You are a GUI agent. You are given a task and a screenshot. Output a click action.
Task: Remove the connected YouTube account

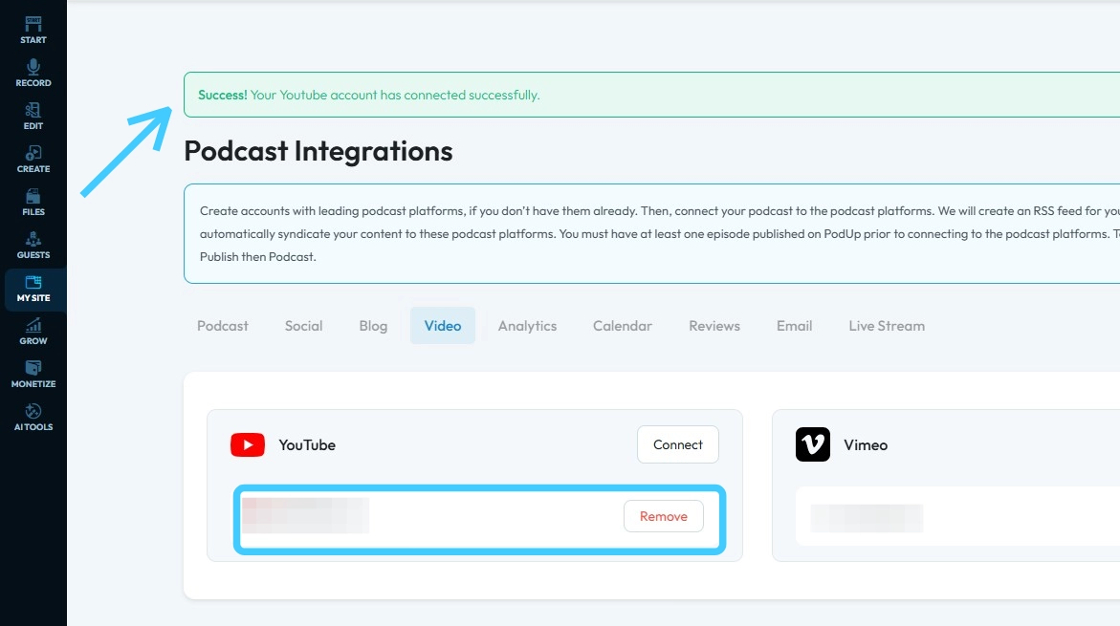[x=664, y=516]
